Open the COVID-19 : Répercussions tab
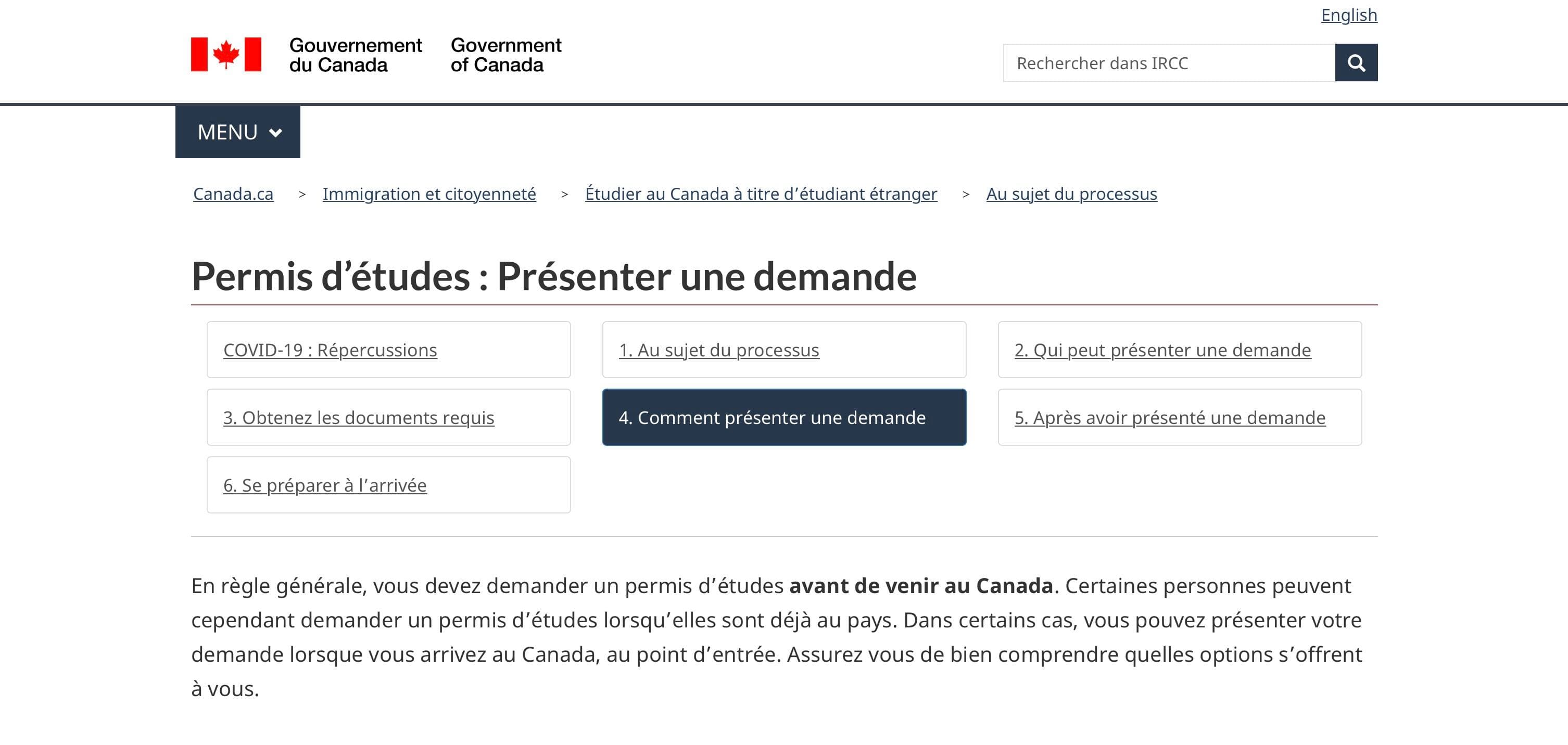 (330, 350)
